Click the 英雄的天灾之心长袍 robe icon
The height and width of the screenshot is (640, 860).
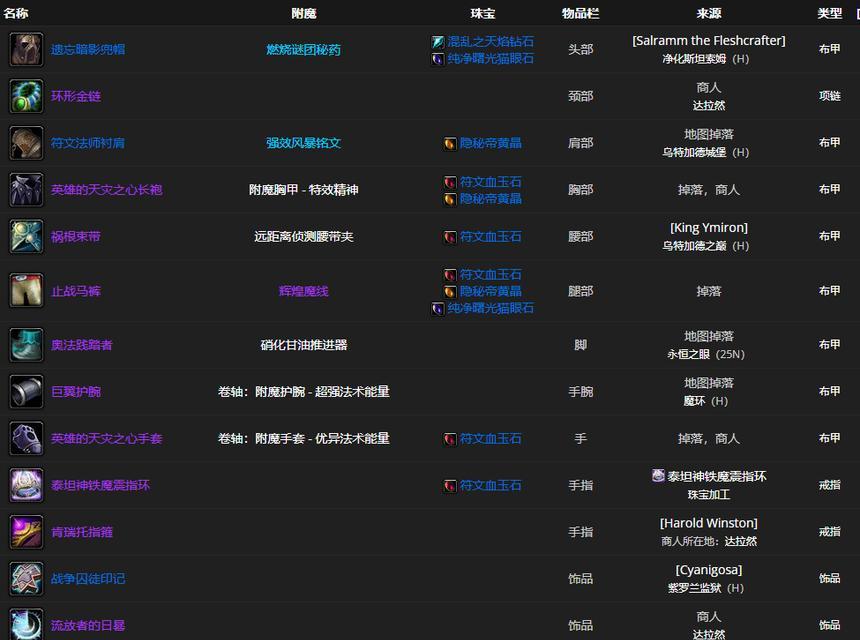pyautogui.click(x=26, y=190)
